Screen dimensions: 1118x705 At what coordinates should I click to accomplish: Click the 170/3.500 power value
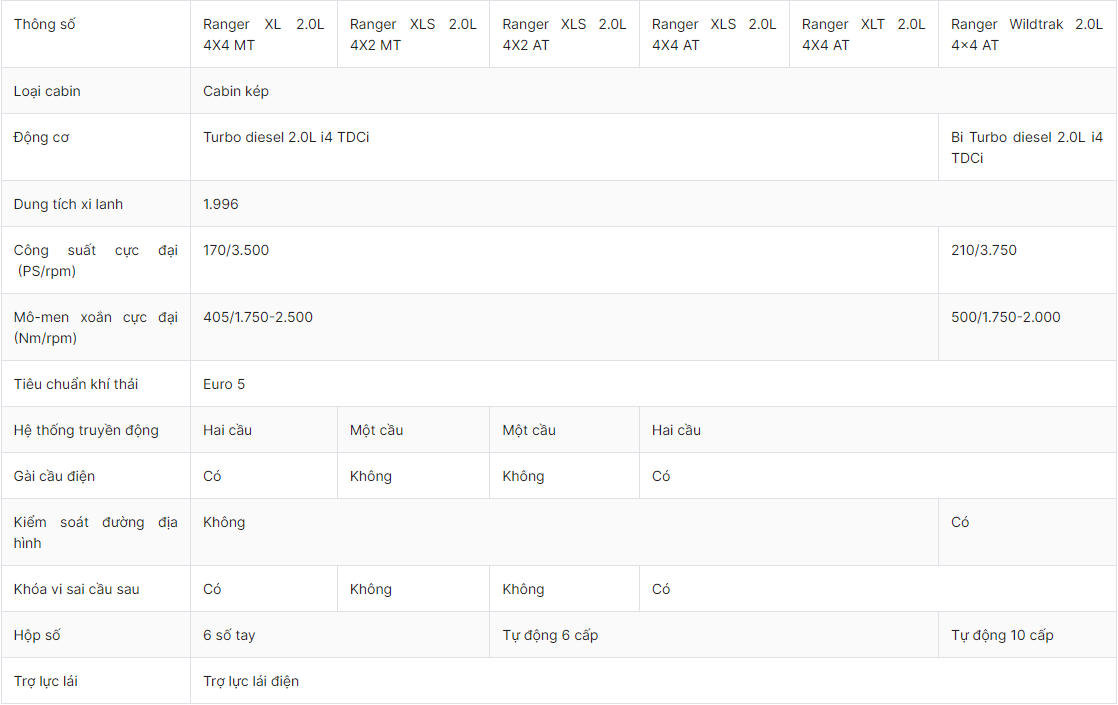[236, 250]
